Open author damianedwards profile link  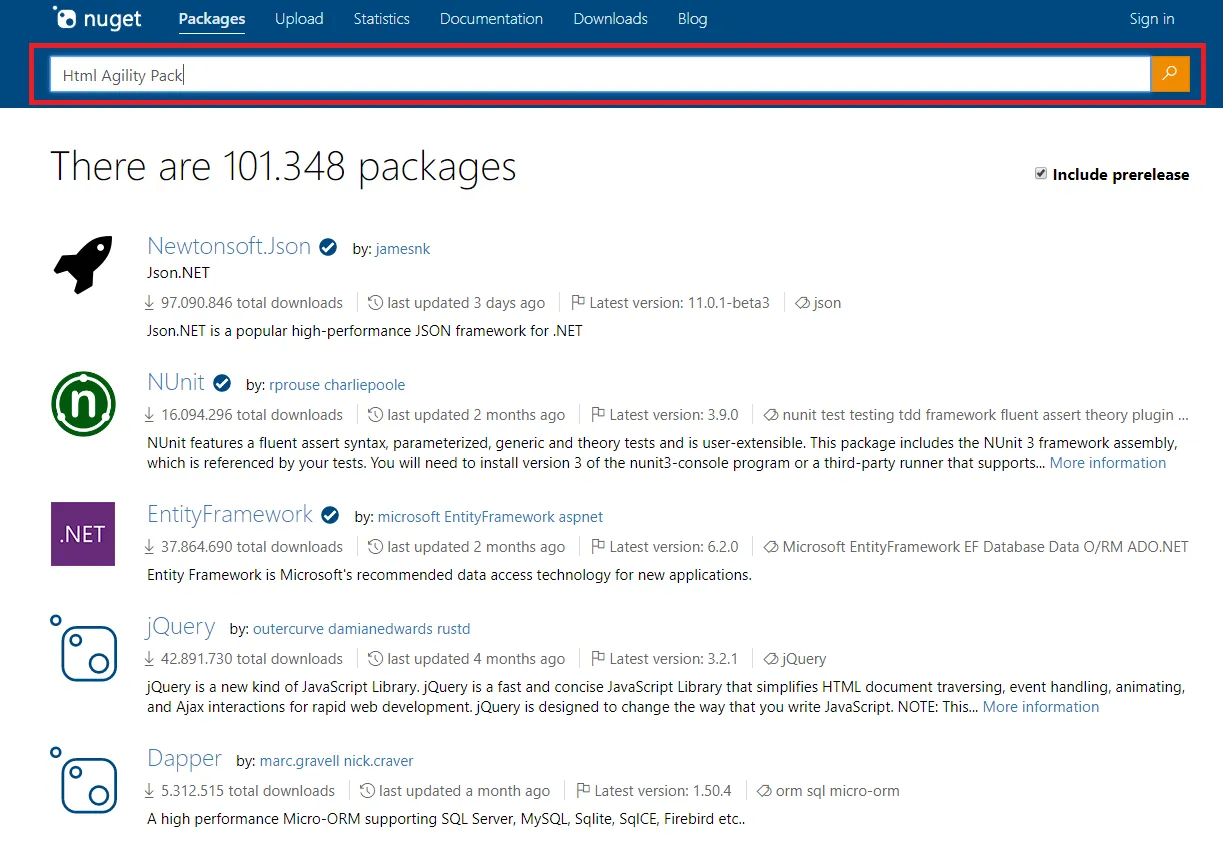point(380,628)
